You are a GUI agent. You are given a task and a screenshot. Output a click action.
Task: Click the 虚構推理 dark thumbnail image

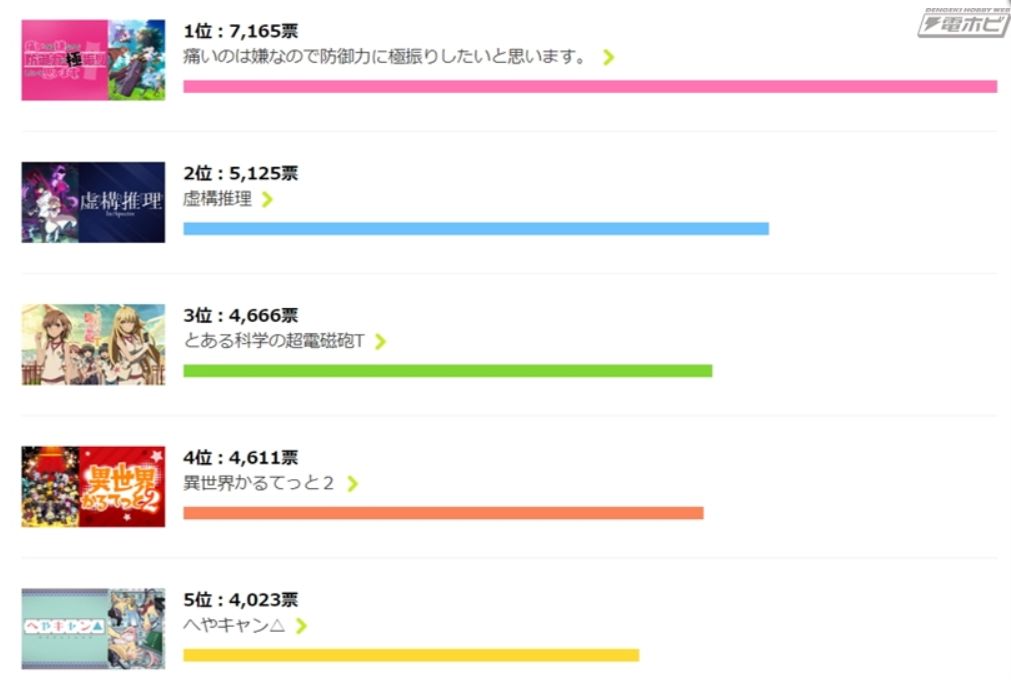pos(93,202)
